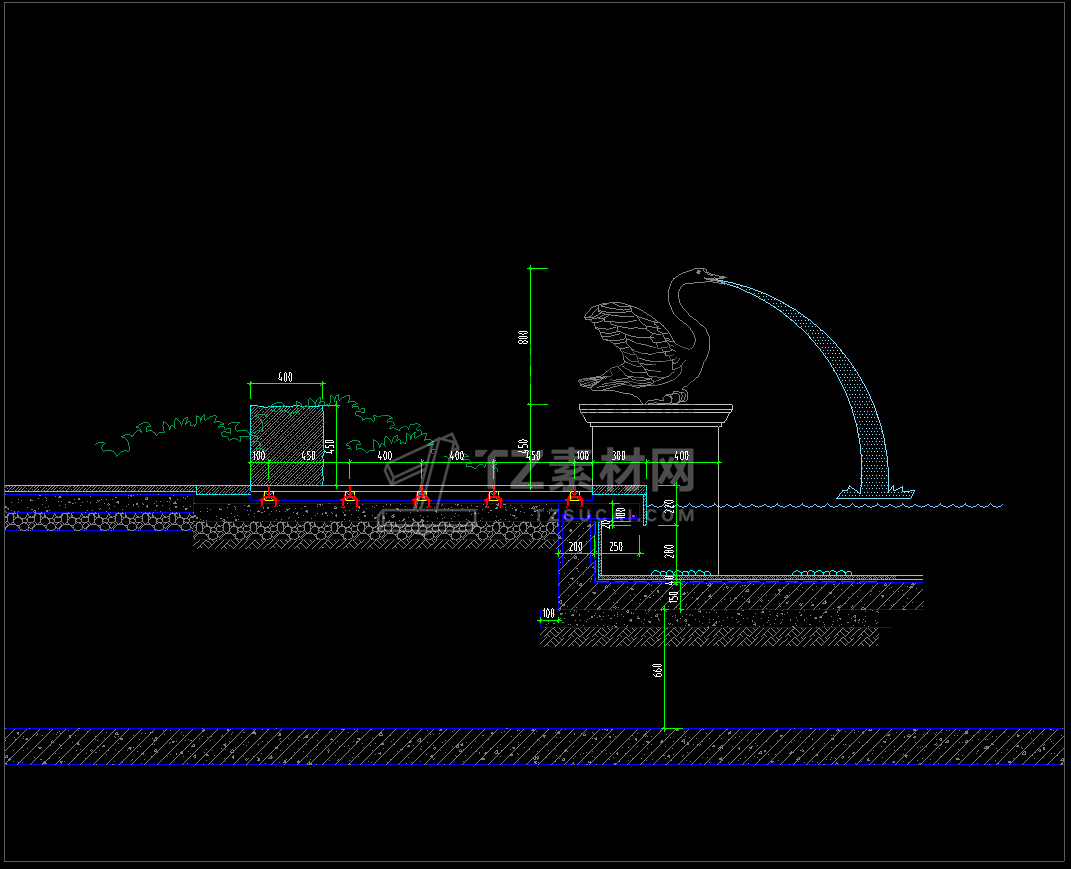Select the pedestal column under the swan
Image resolution: width=1071 pixels, height=869 pixels.
[656, 500]
